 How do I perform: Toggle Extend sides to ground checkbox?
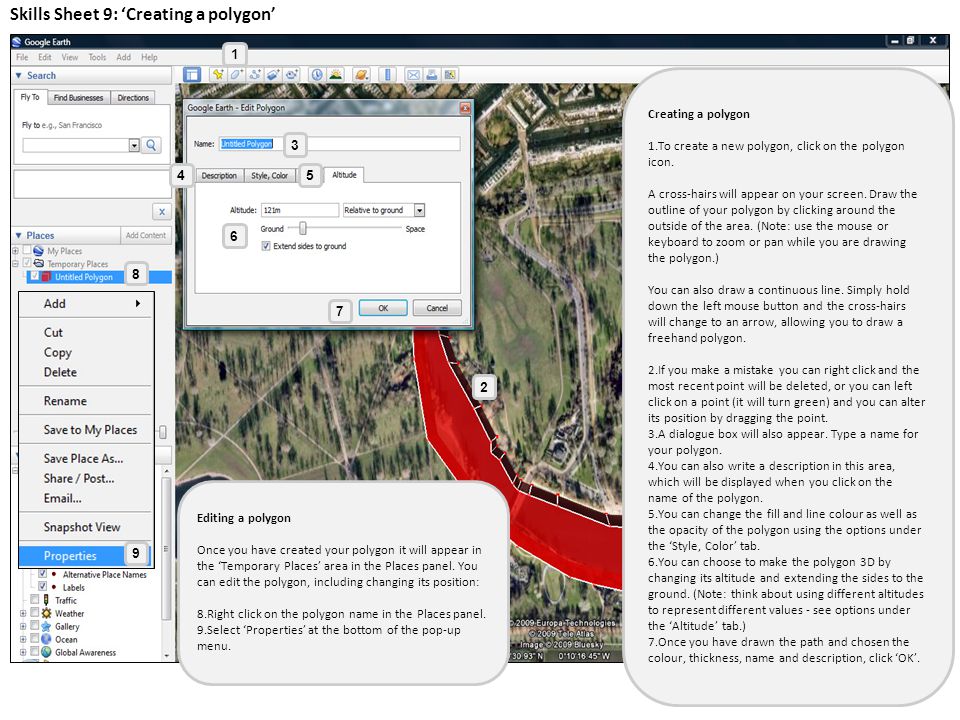coord(266,246)
